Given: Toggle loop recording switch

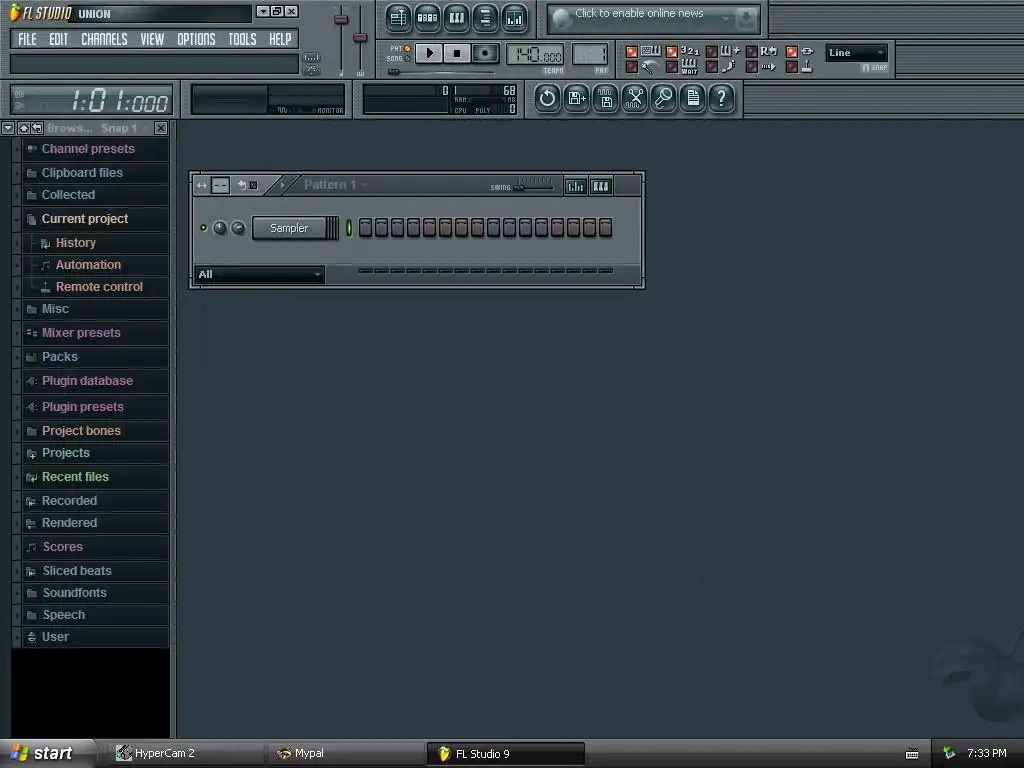Looking at the screenshot, I should coord(752,52).
